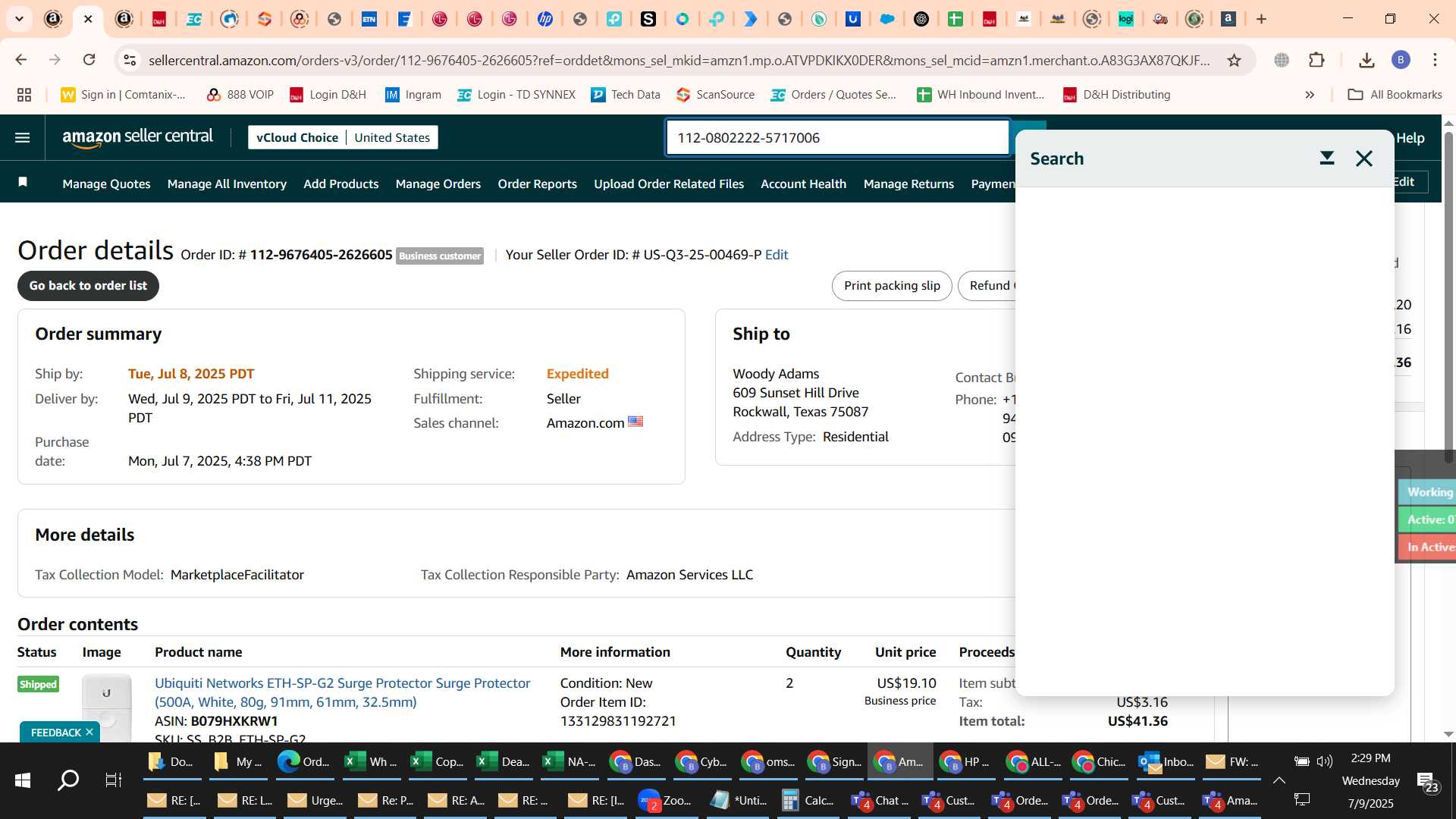Open the apps grid in bookmarks bar
Image resolution: width=1456 pixels, height=819 pixels.
tap(24, 95)
